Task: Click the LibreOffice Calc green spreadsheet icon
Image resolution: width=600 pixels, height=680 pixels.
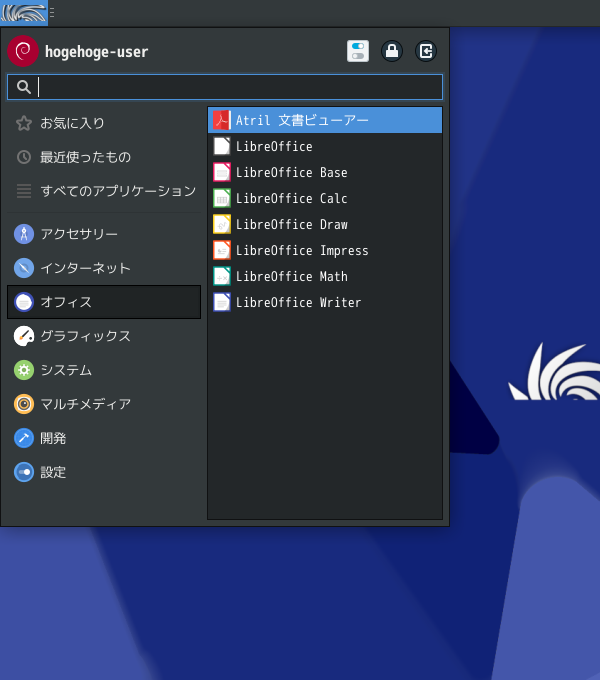Action: tap(222, 198)
